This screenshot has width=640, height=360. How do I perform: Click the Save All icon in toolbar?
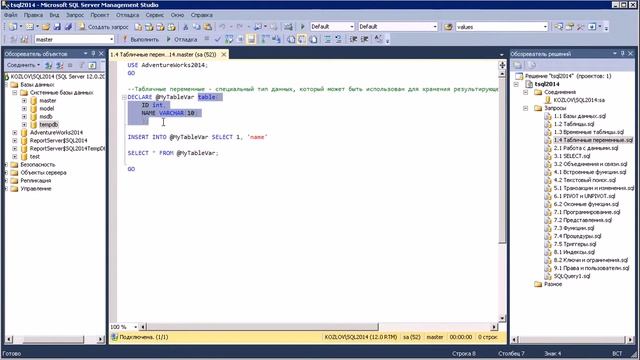coord(68,27)
